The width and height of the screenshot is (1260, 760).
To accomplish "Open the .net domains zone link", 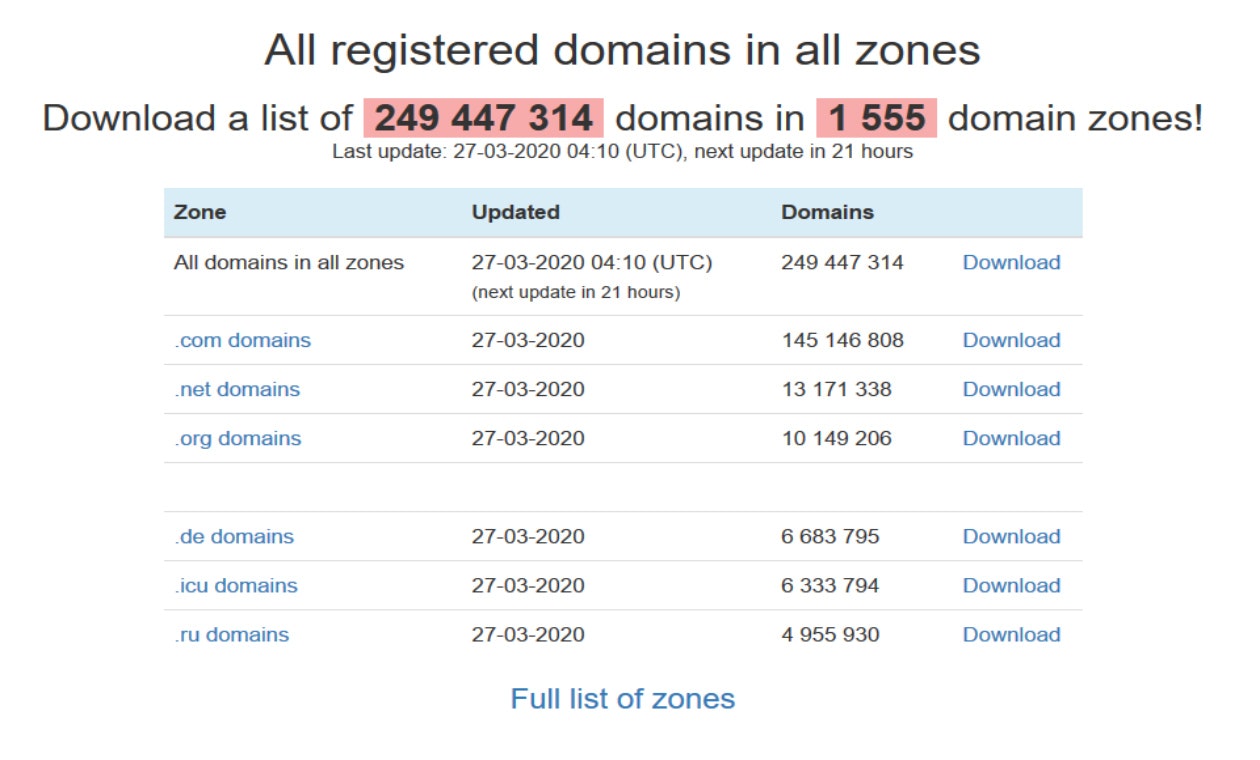I will 236,389.
